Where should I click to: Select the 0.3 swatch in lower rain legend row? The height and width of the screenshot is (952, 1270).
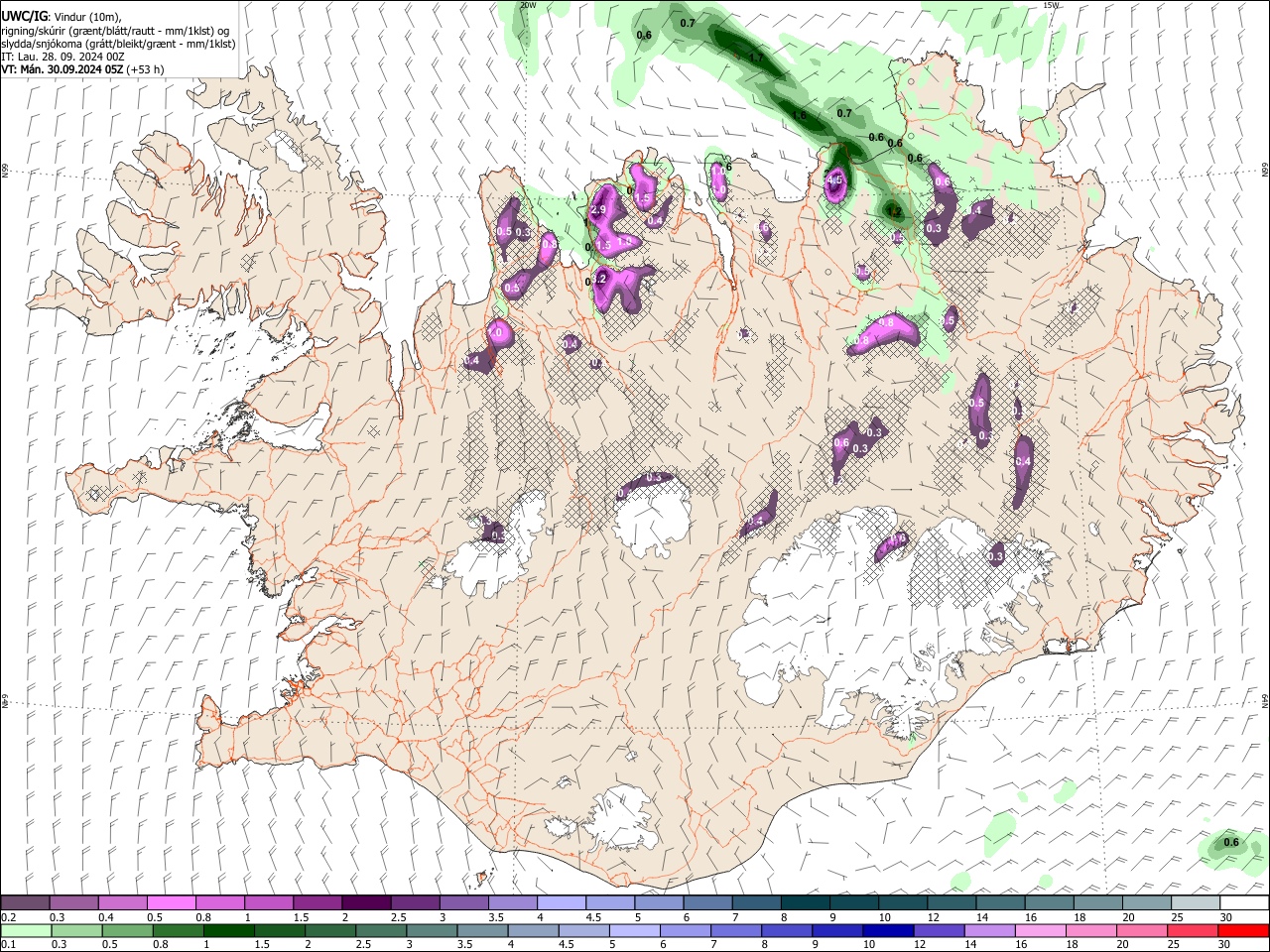76,930
